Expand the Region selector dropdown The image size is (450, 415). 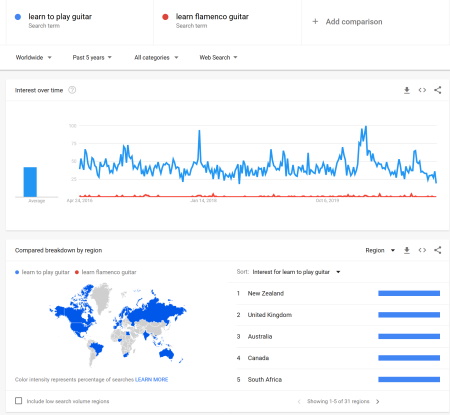(380, 250)
